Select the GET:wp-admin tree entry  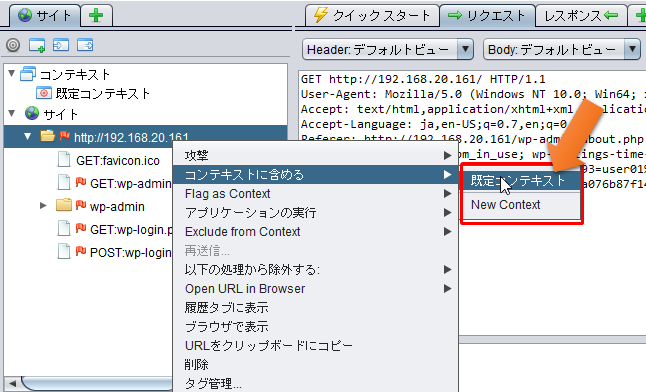[130, 183]
